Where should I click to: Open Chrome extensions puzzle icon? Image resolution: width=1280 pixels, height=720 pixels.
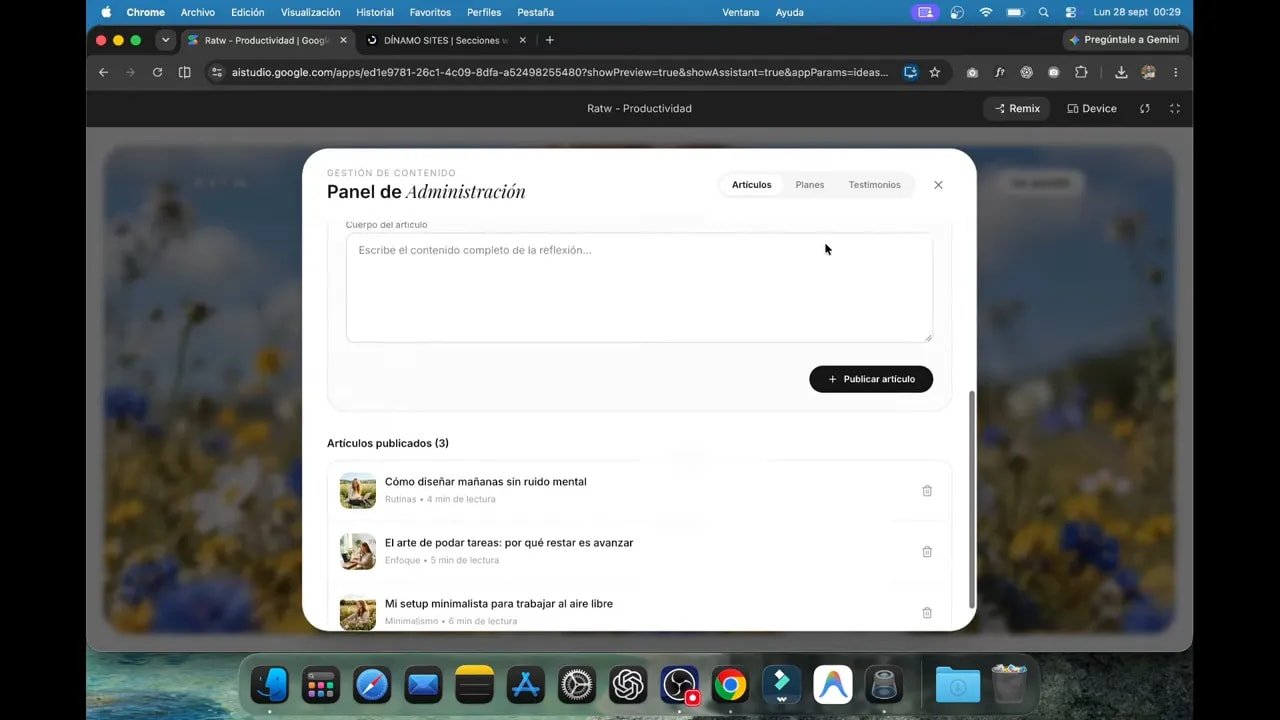tap(1081, 72)
